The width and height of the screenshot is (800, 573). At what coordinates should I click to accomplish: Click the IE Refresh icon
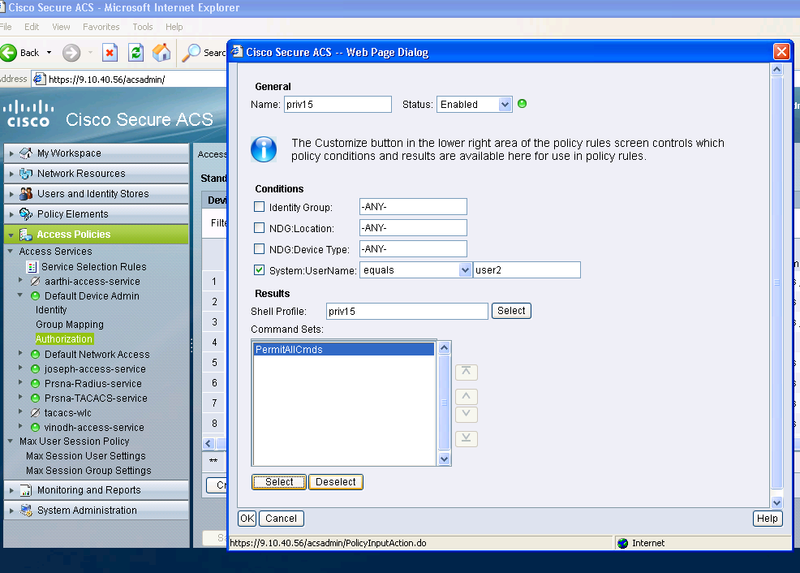tap(136, 52)
